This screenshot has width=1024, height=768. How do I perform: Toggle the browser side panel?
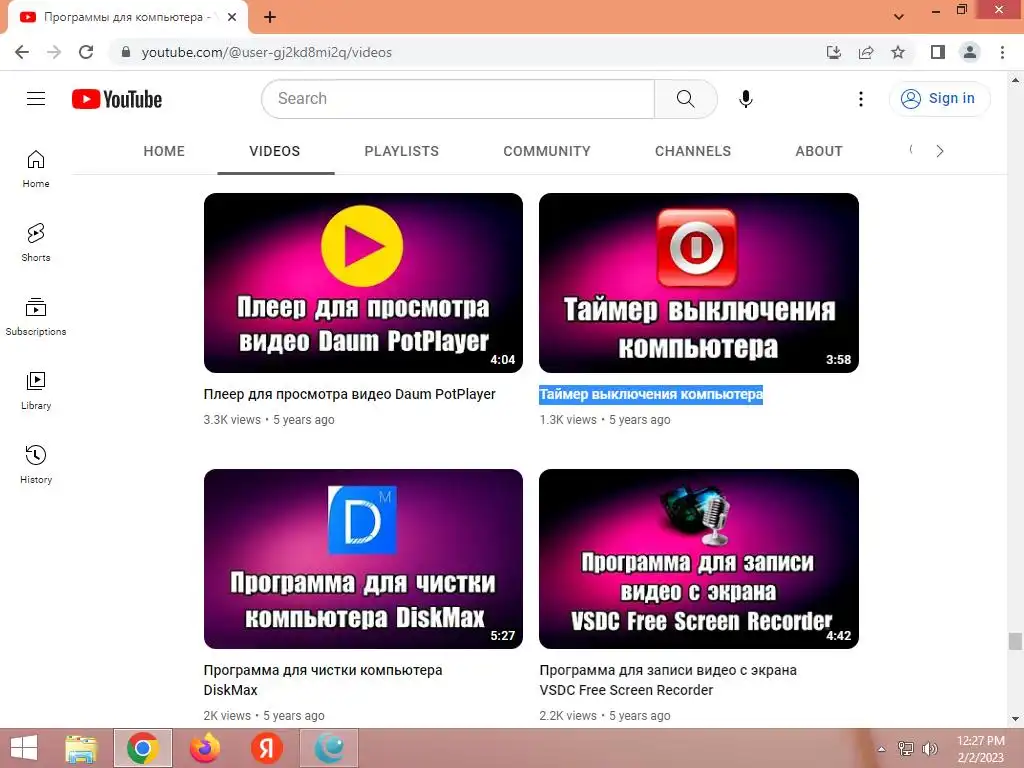[x=938, y=52]
